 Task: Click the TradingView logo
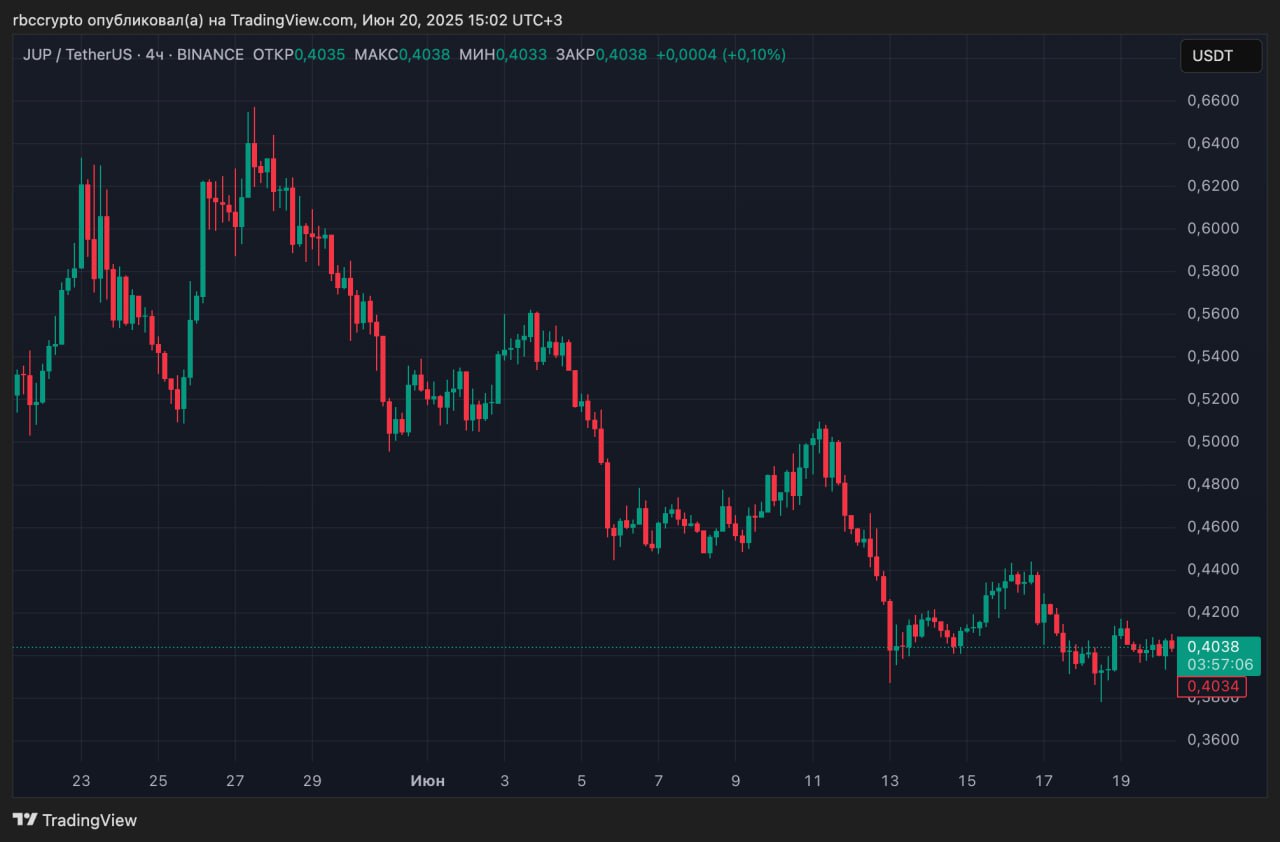click(75, 820)
